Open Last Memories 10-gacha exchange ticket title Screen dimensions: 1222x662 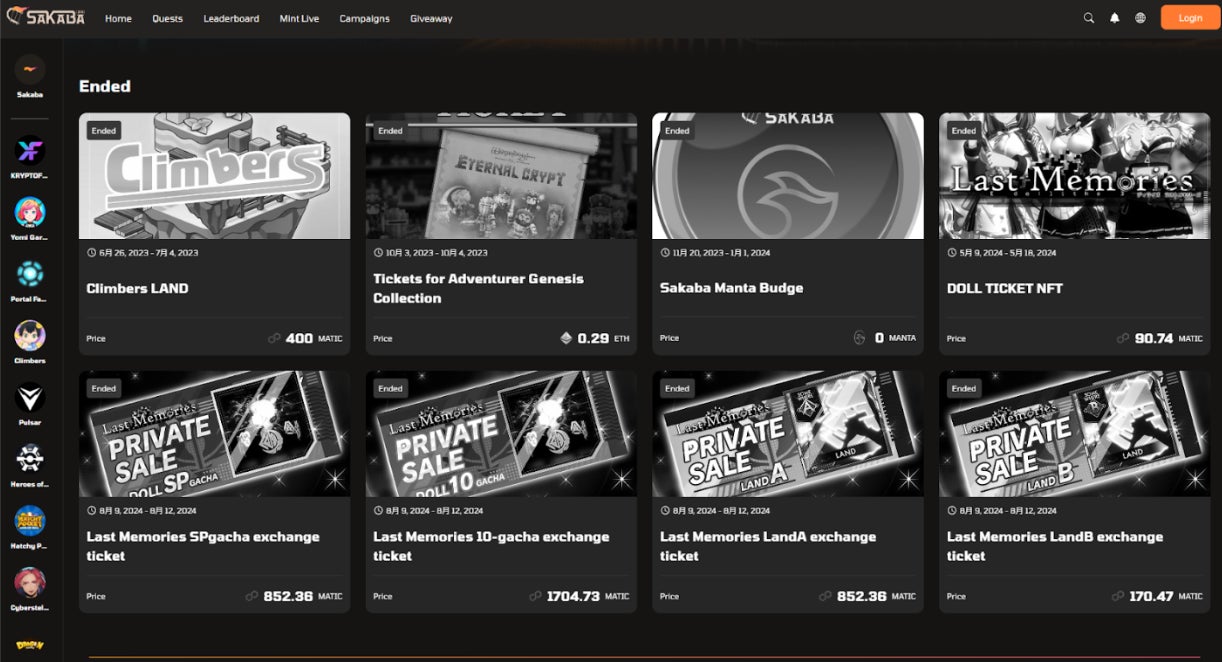point(491,546)
